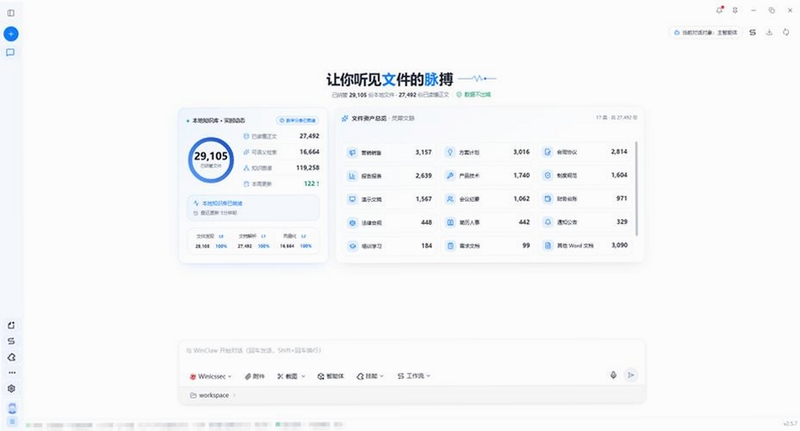
Task: Click the monitor icon of 1,567 category
Action: coord(352,199)
